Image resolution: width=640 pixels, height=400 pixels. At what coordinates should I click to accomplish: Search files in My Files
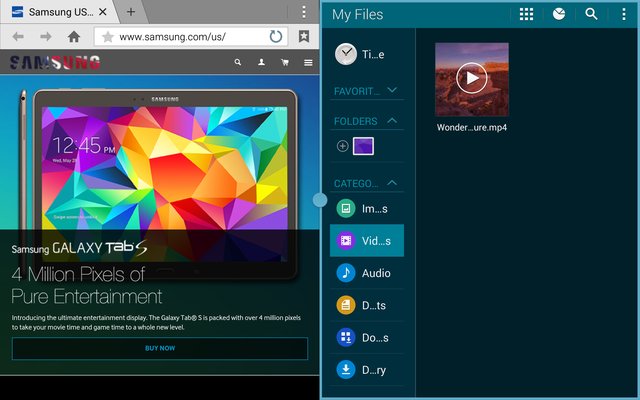tap(591, 14)
